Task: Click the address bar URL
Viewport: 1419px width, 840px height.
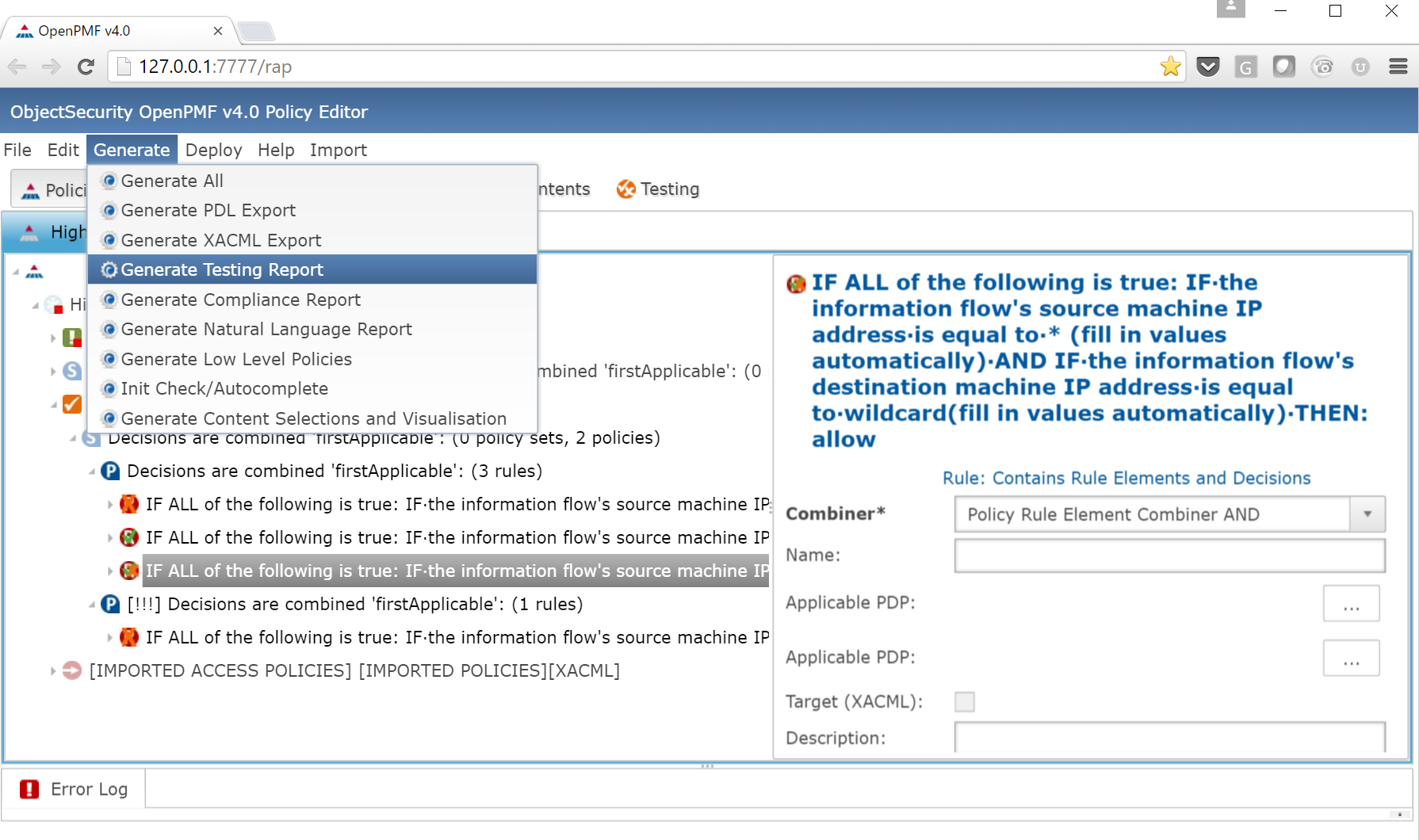Action: coord(215,67)
